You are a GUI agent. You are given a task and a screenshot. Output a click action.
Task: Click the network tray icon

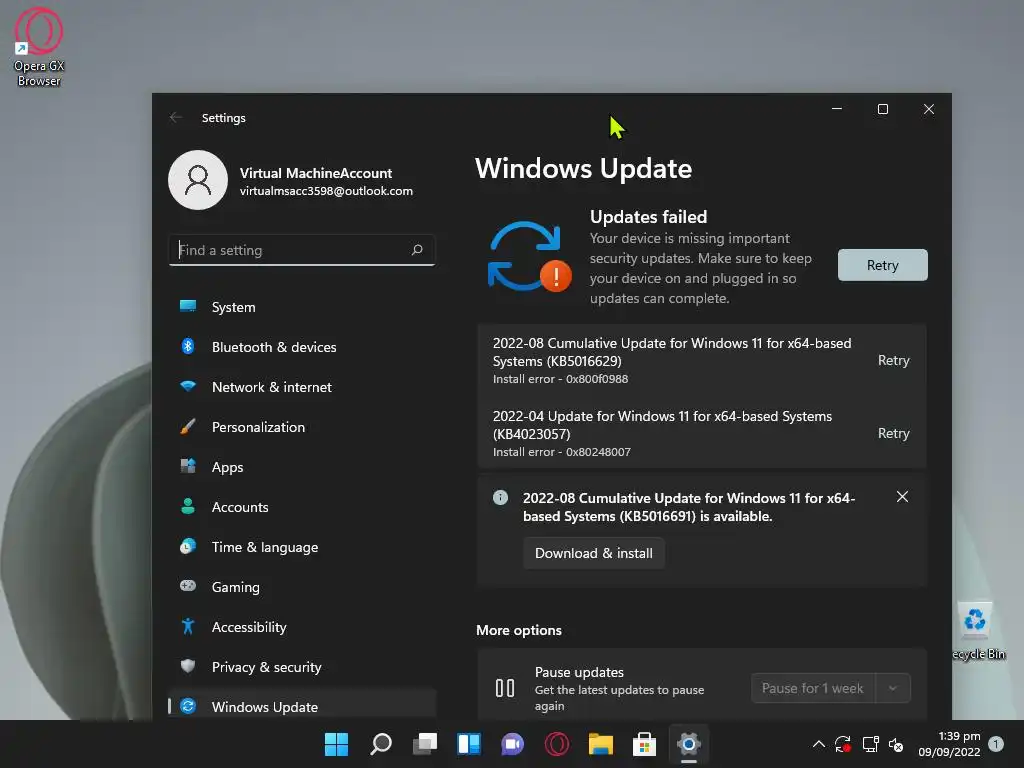click(871, 744)
